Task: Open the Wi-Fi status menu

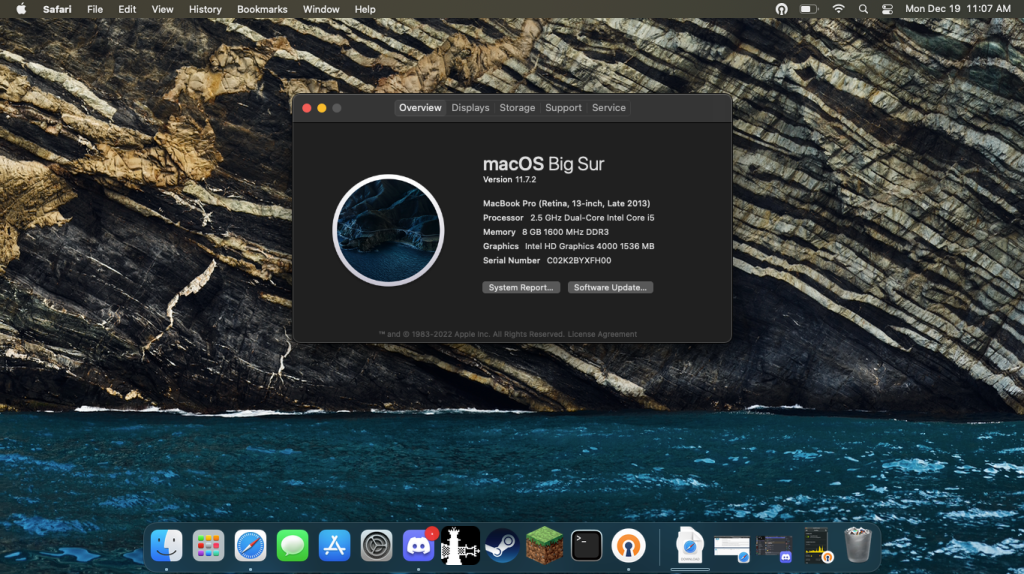Action: pos(838,9)
